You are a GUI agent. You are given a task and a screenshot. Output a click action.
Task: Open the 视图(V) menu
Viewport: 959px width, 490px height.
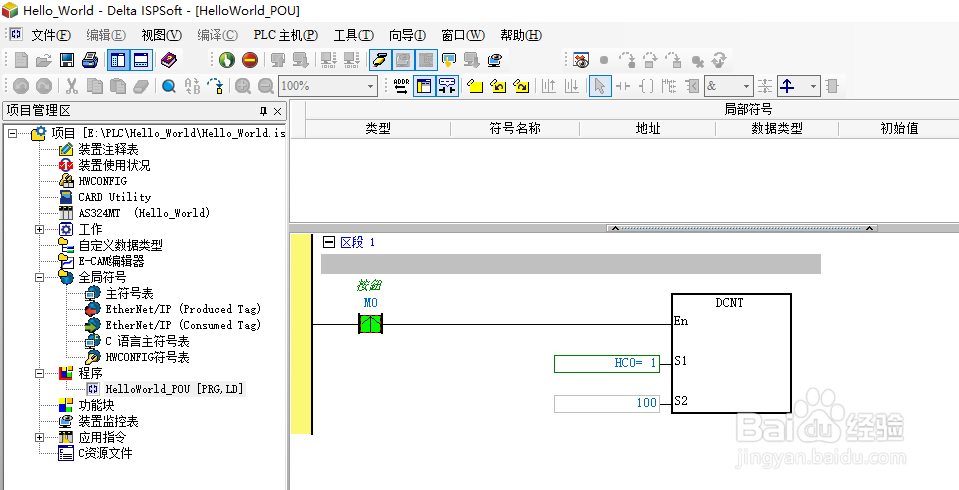pyautogui.click(x=161, y=35)
